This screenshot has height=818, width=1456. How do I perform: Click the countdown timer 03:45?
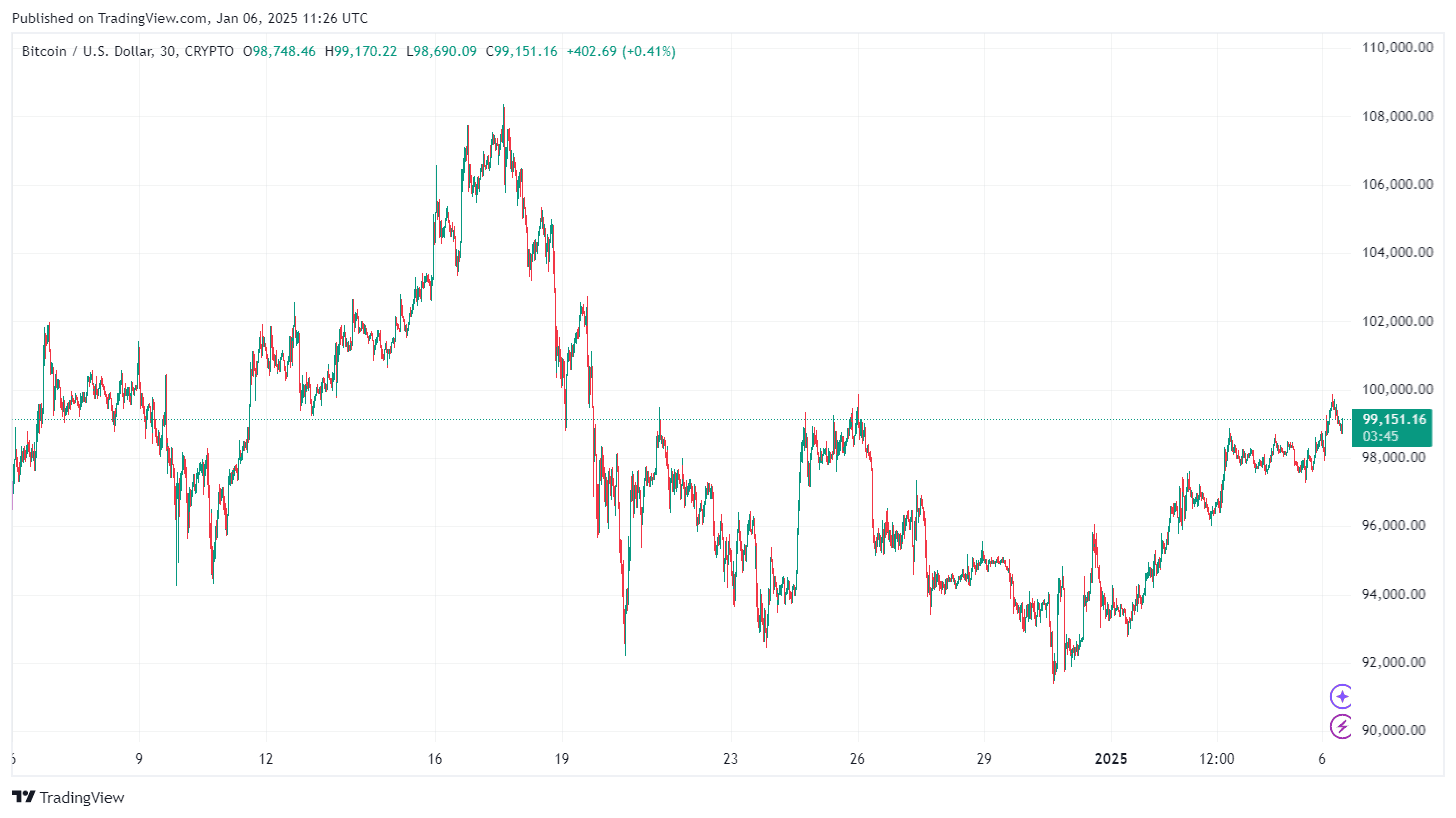[1380, 436]
